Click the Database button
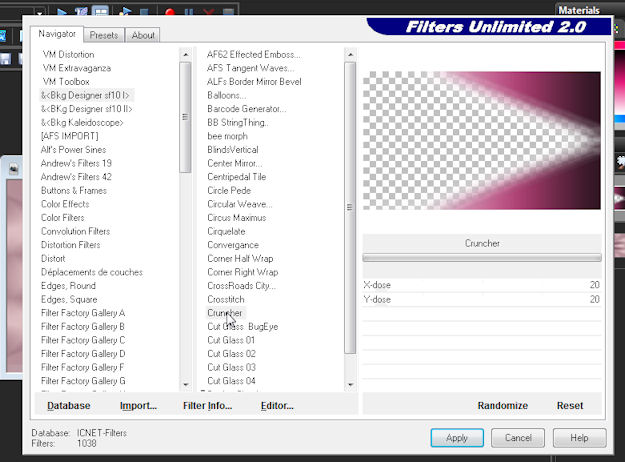The height and width of the screenshot is (462, 625). click(x=69, y=405)
